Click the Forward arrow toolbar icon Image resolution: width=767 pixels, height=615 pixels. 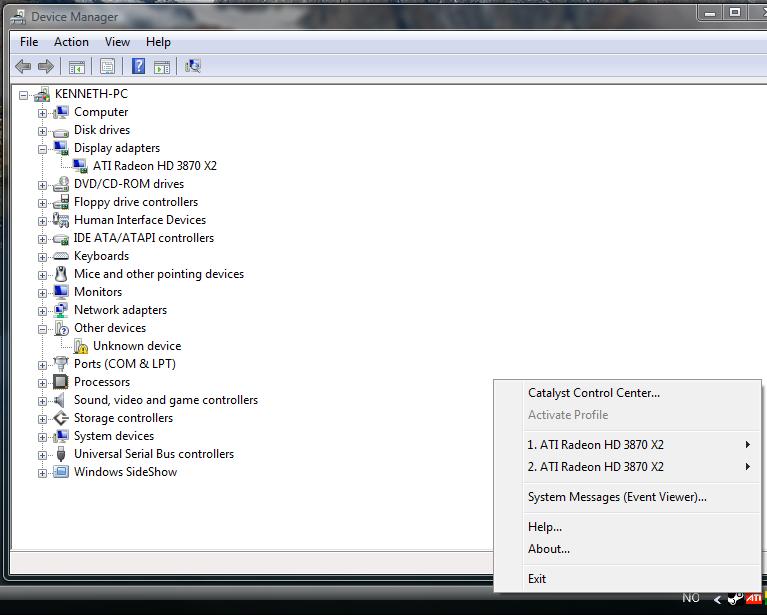pyautogui.click(x=46, y=66)
